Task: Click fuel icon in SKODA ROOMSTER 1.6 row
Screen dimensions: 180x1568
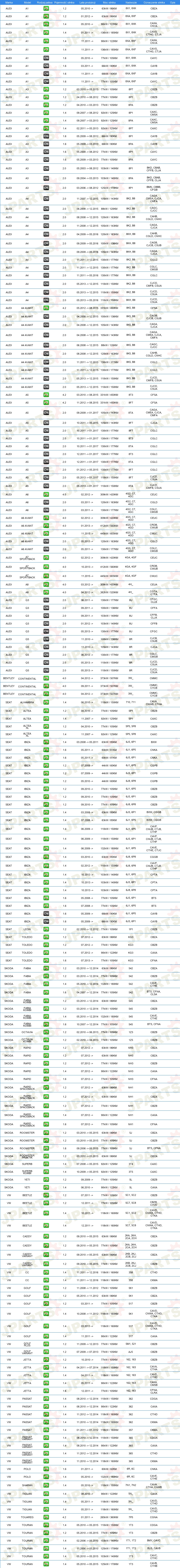Action: point(46,1148)
